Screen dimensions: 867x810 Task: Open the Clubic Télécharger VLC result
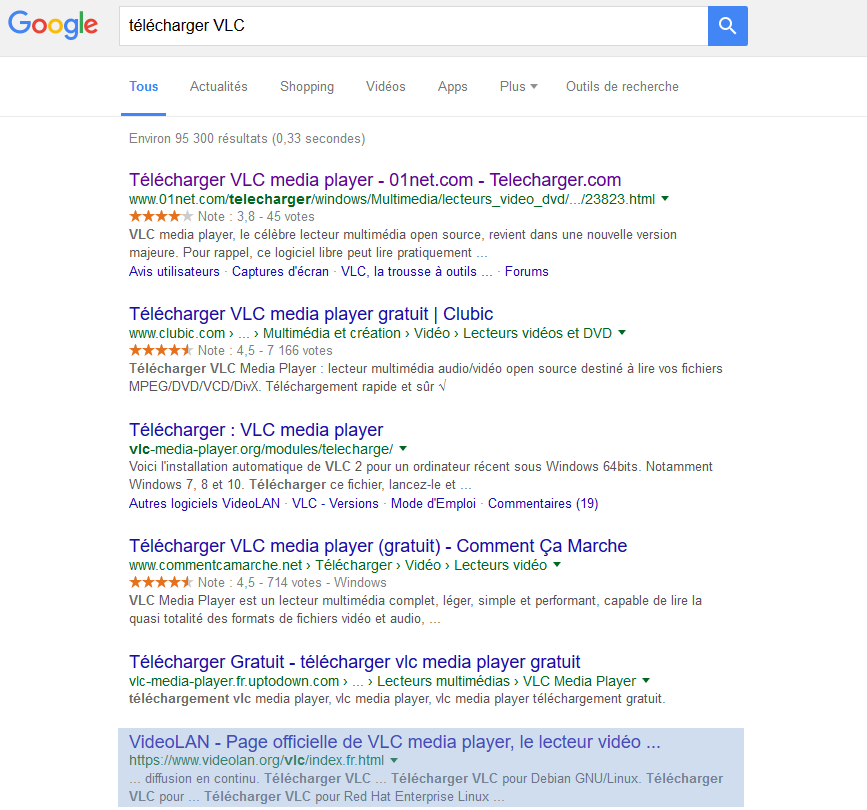point(311,313)
